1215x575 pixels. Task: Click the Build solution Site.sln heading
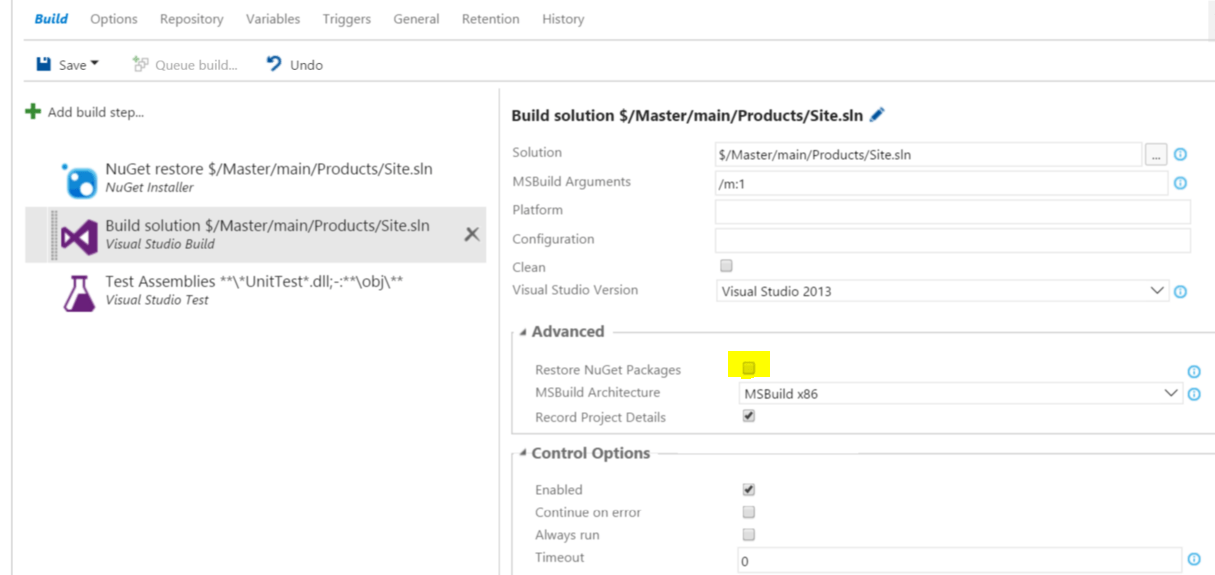pos(687,115)
